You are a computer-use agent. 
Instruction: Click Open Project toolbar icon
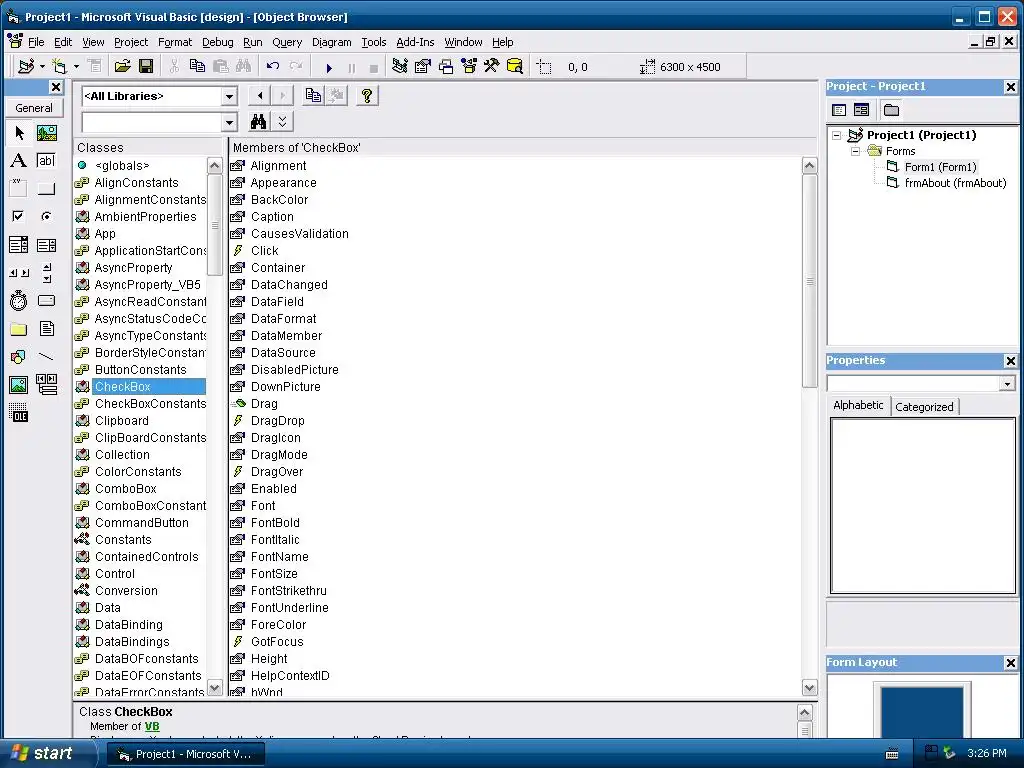point(122,67)
